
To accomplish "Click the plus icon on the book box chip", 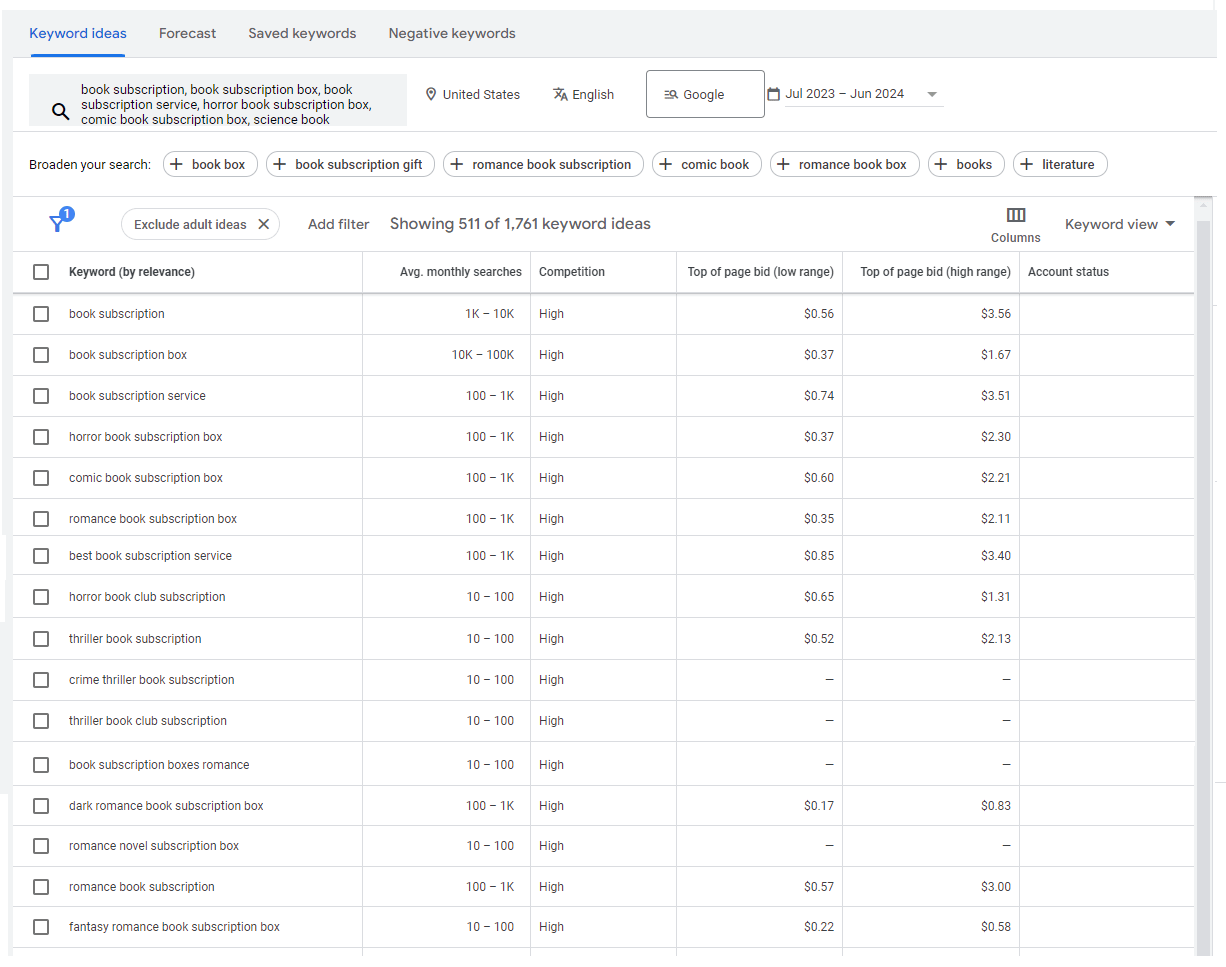I will (x=176, y=163).
